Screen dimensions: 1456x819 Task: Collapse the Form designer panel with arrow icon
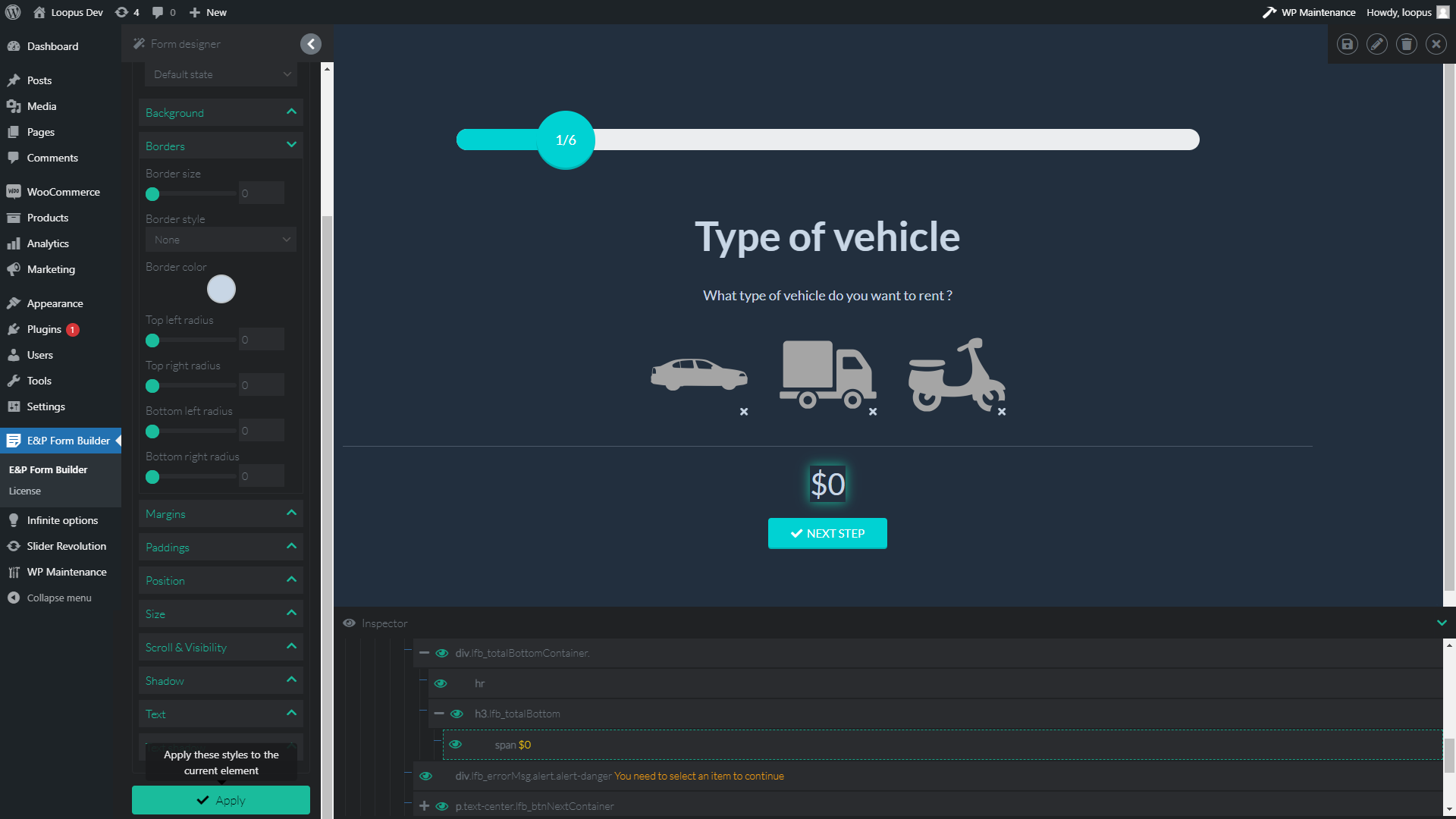310,44
